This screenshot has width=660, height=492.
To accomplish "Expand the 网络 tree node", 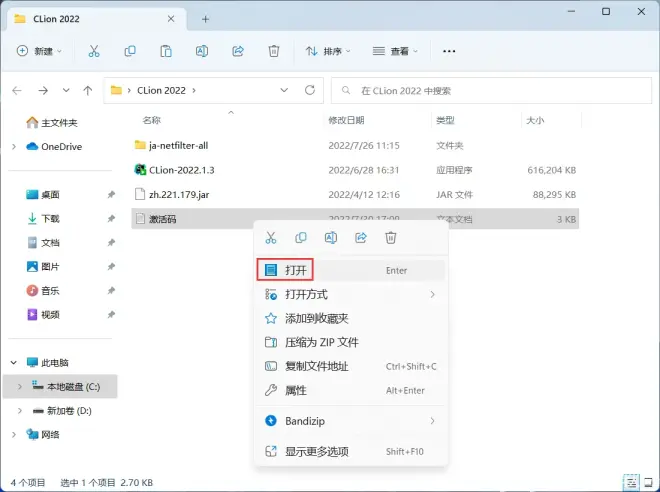I will click(x=14, y=434).
